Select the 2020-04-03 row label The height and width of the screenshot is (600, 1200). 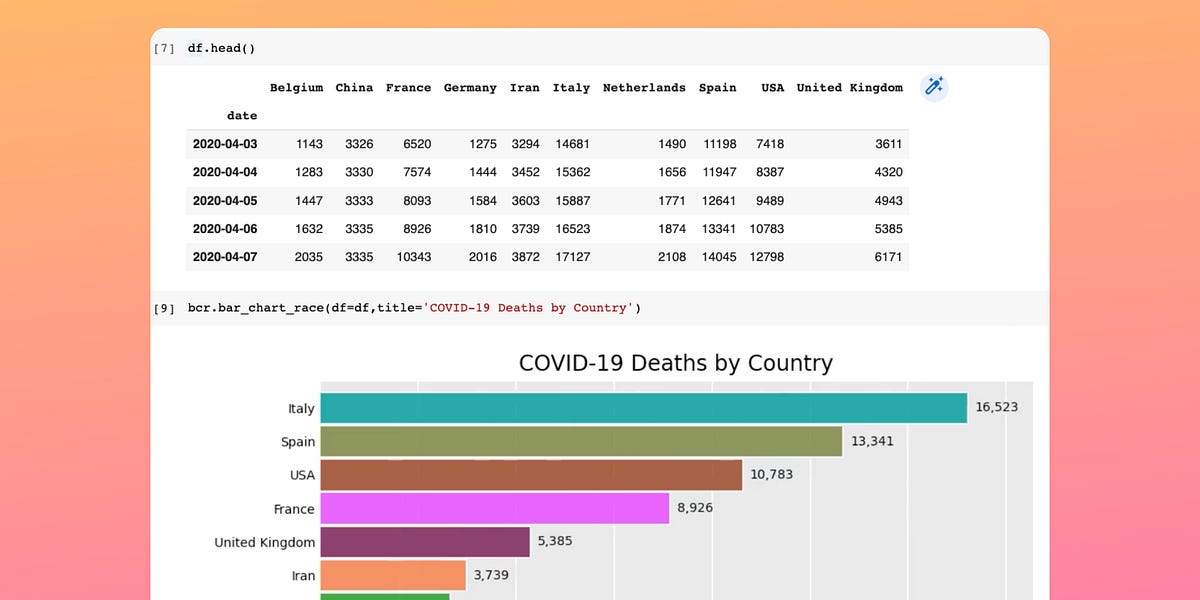point(226,143)
